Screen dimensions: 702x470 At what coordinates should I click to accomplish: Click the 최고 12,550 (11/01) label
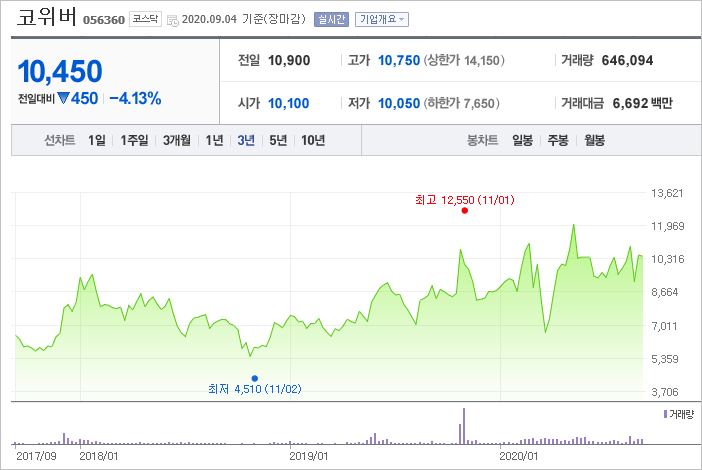pyautogui.click(x=465, y=200)
